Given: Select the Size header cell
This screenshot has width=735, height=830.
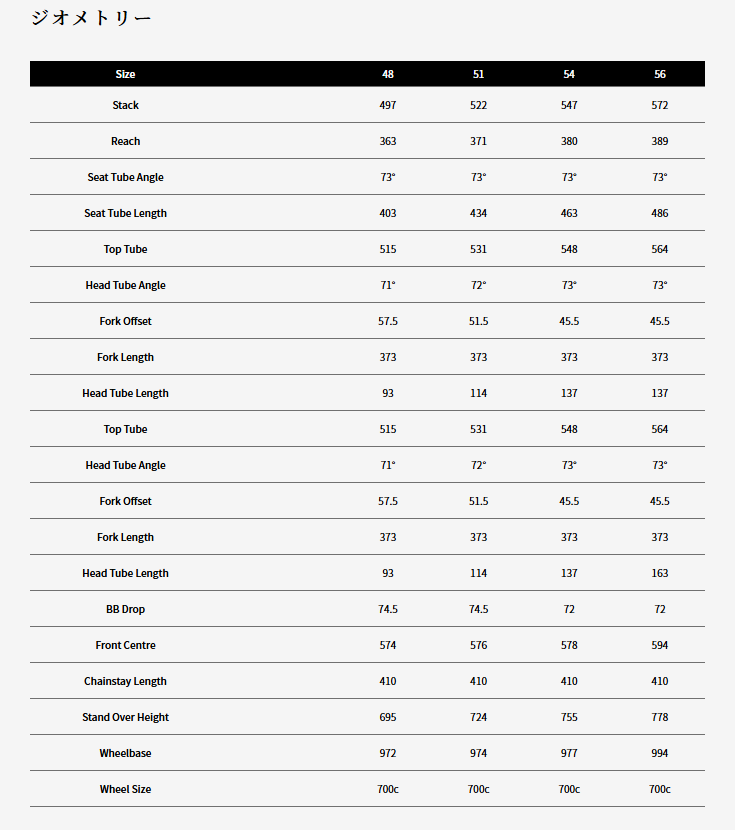Looking at the screenshot, I should click(x=125, y=74).
